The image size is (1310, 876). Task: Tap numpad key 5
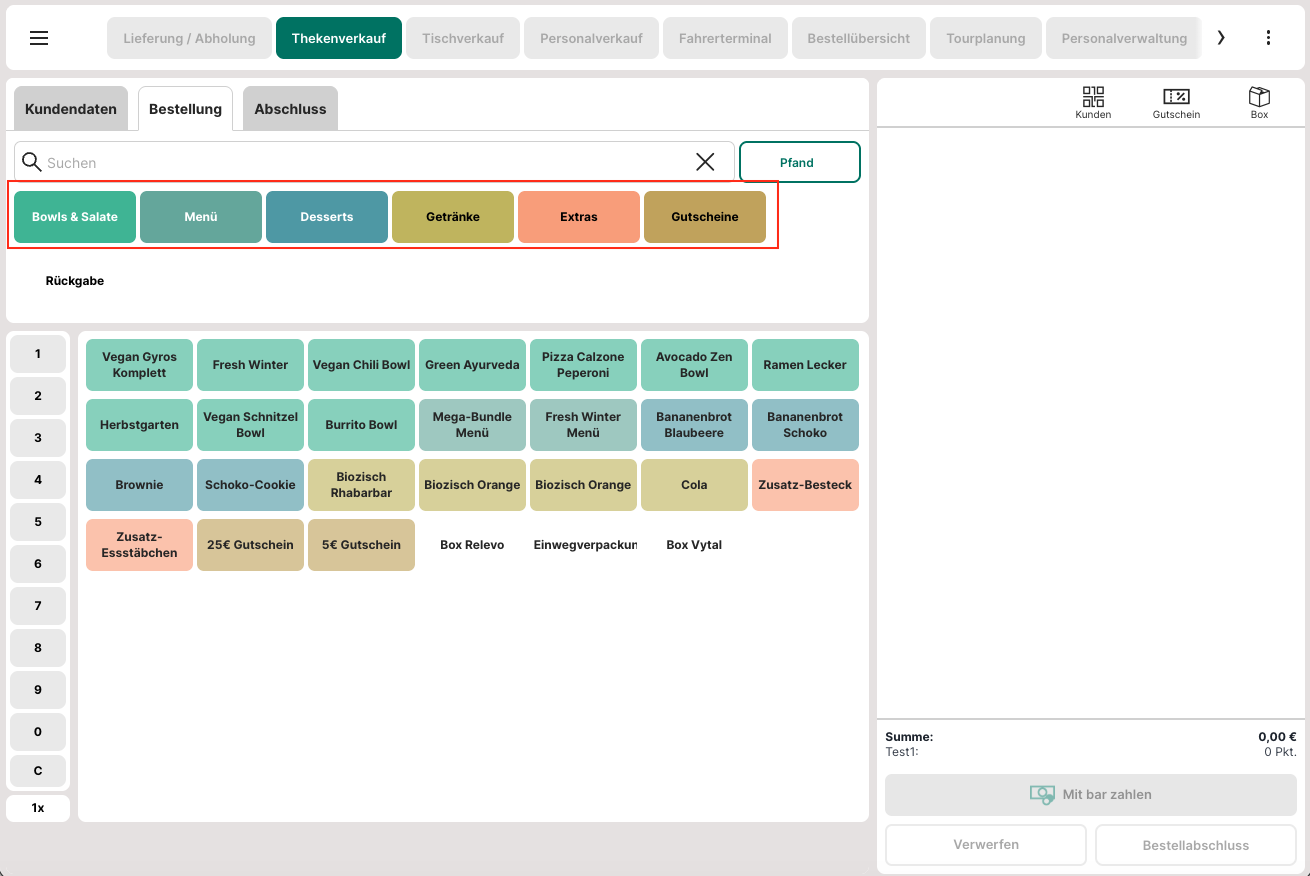[38, 522]
